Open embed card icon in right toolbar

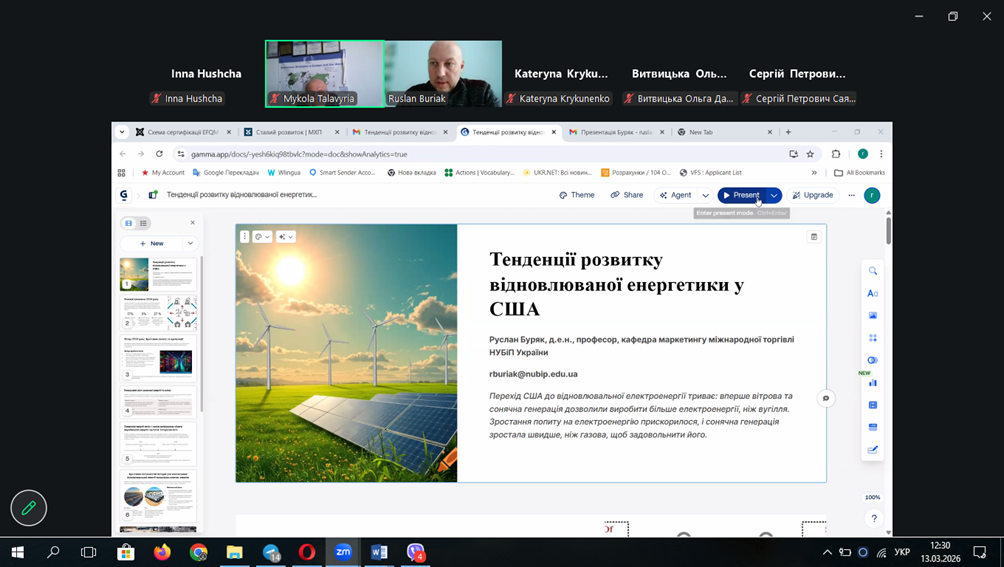[x=872, y=427]
